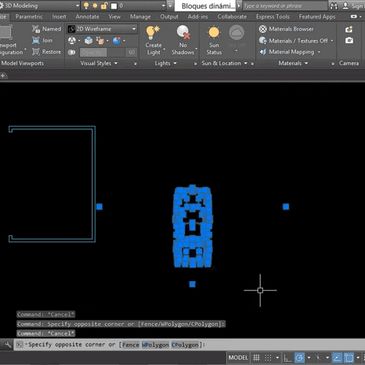Click the Material Mapping icon

coord(263,52)
